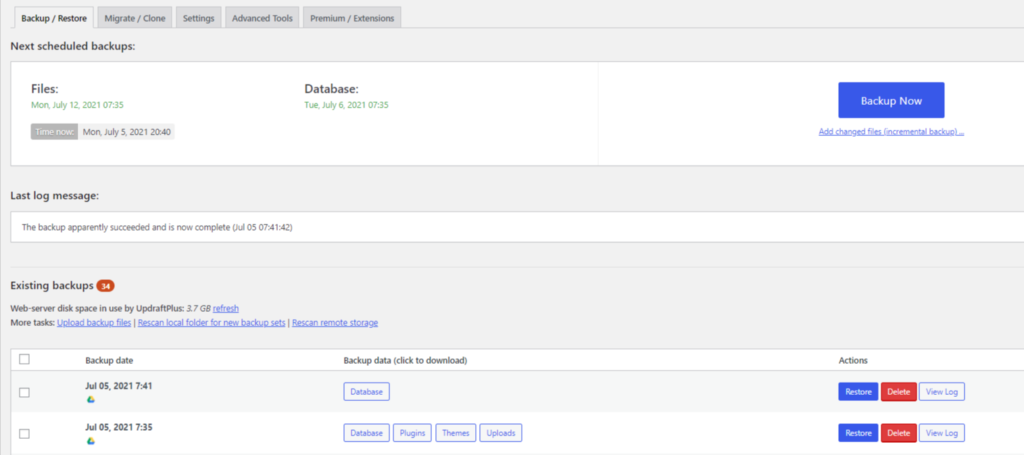Open the Advanced Tools tab
This screenshot has width=1024, height=455.
pyautogui.click(x=263, y=18)
